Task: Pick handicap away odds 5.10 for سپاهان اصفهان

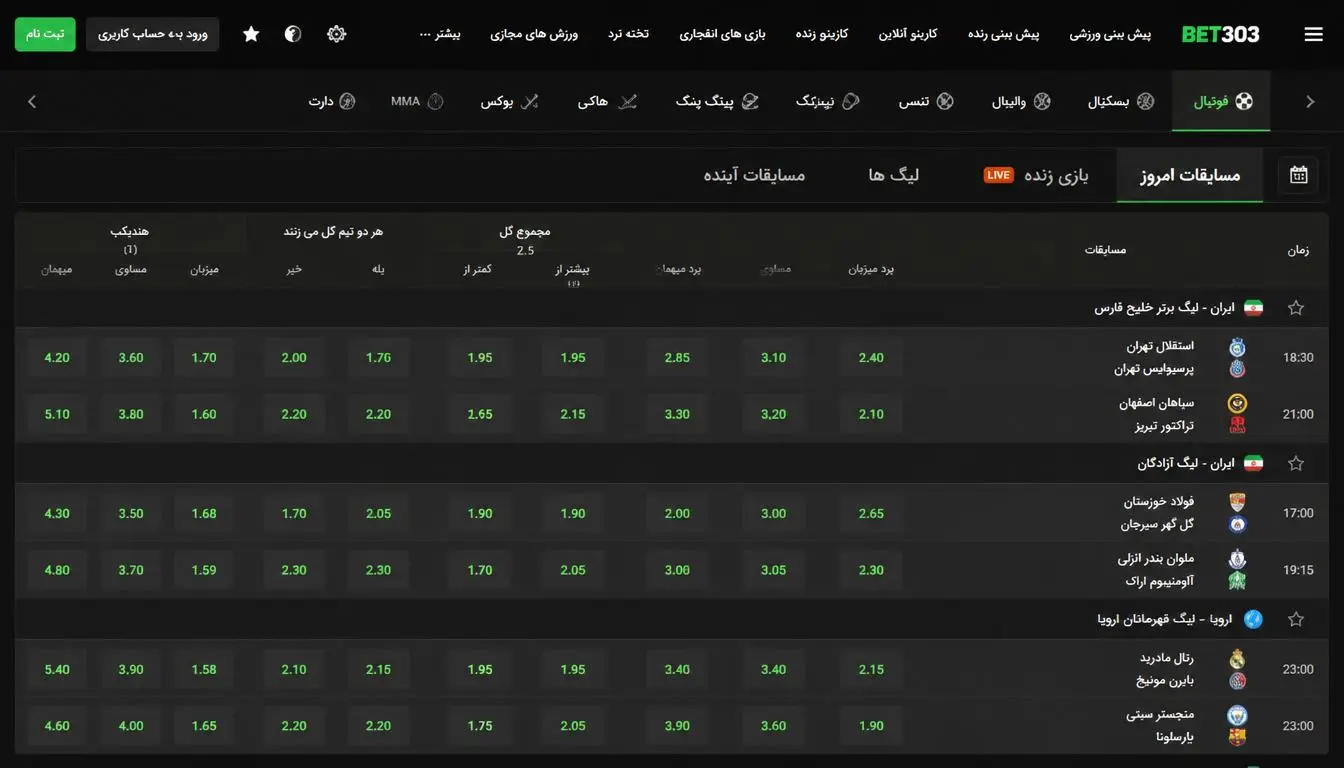Action: (57, 414)
